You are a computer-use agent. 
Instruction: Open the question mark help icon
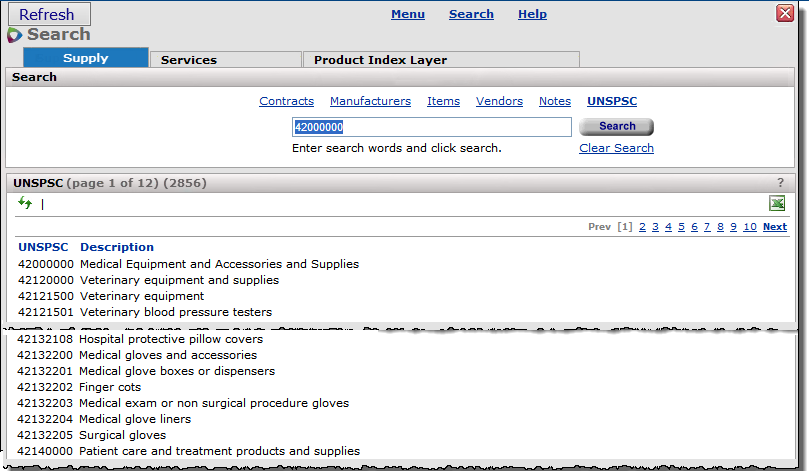pos(780,183)
